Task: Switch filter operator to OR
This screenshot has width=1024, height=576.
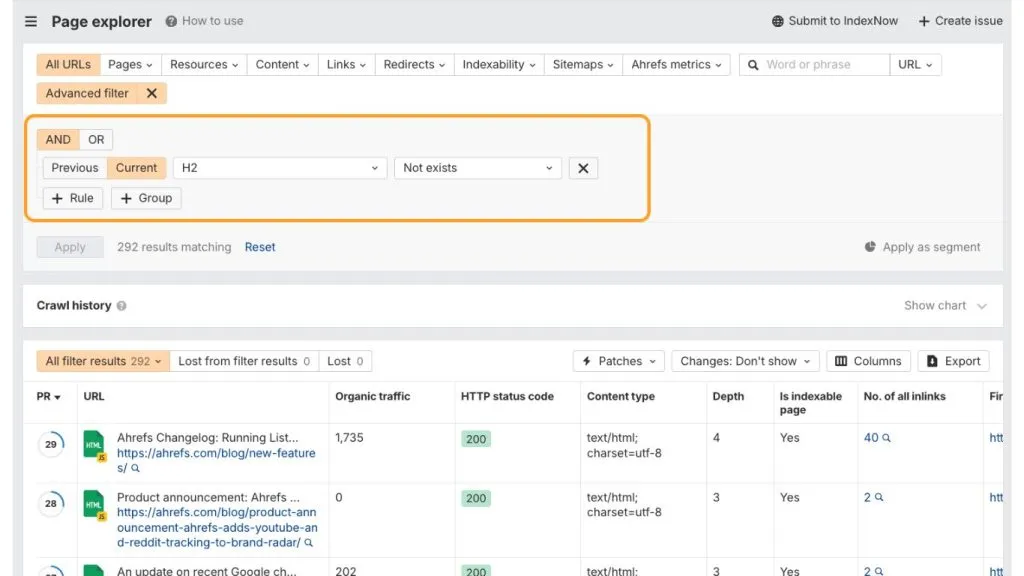Action: tap(96, 140)
